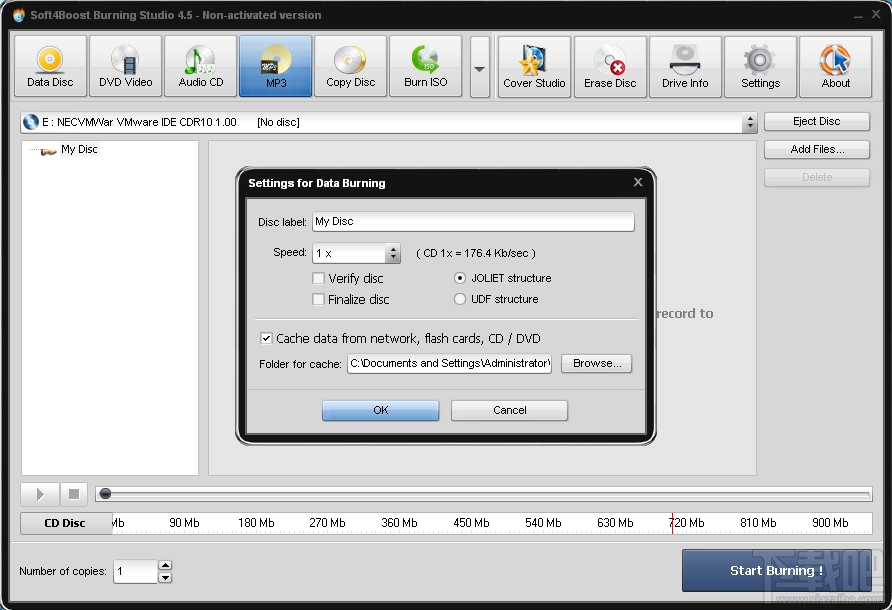This screenshot has width=892, height=610.
Task: Increase number of copies with stepper arrow
Action: coord(166,565)
